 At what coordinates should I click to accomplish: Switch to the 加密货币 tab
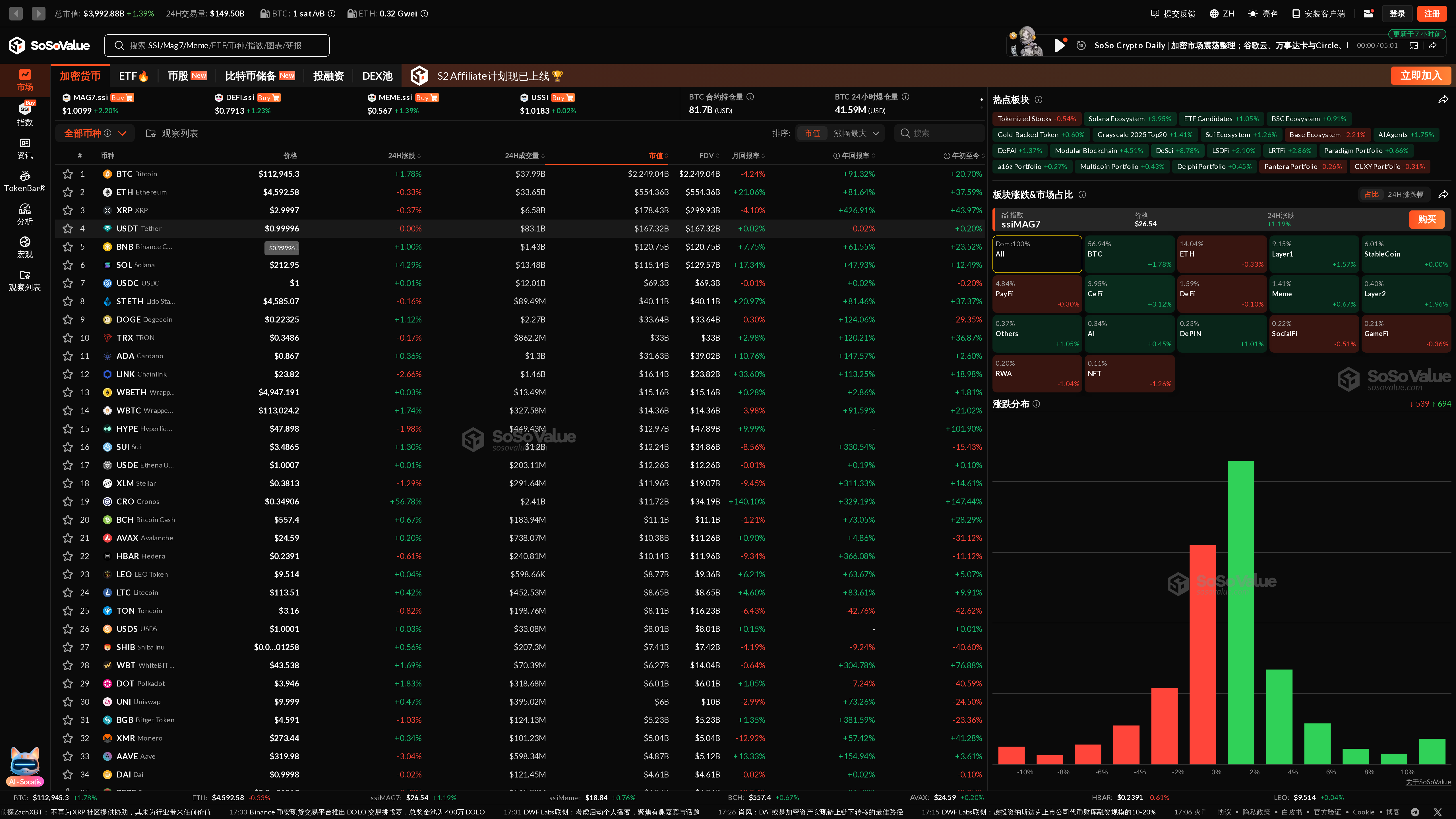pyautogui.click(x=80, y=76)
